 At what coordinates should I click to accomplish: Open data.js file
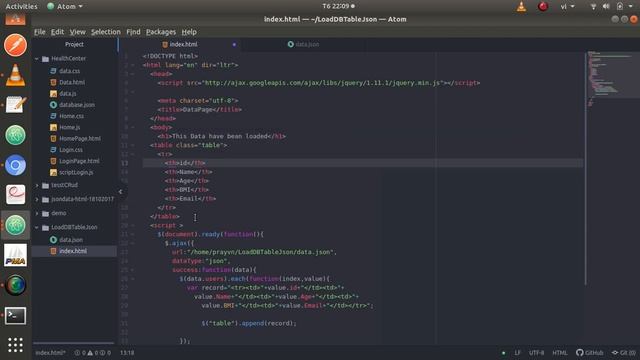[x=67, y=93]
